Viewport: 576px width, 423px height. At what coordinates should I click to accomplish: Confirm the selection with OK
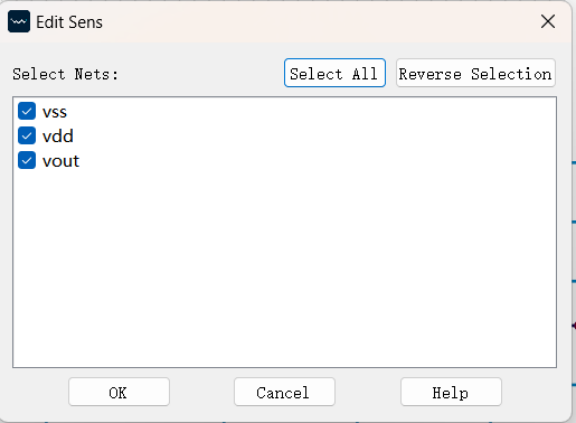point(119,392)
